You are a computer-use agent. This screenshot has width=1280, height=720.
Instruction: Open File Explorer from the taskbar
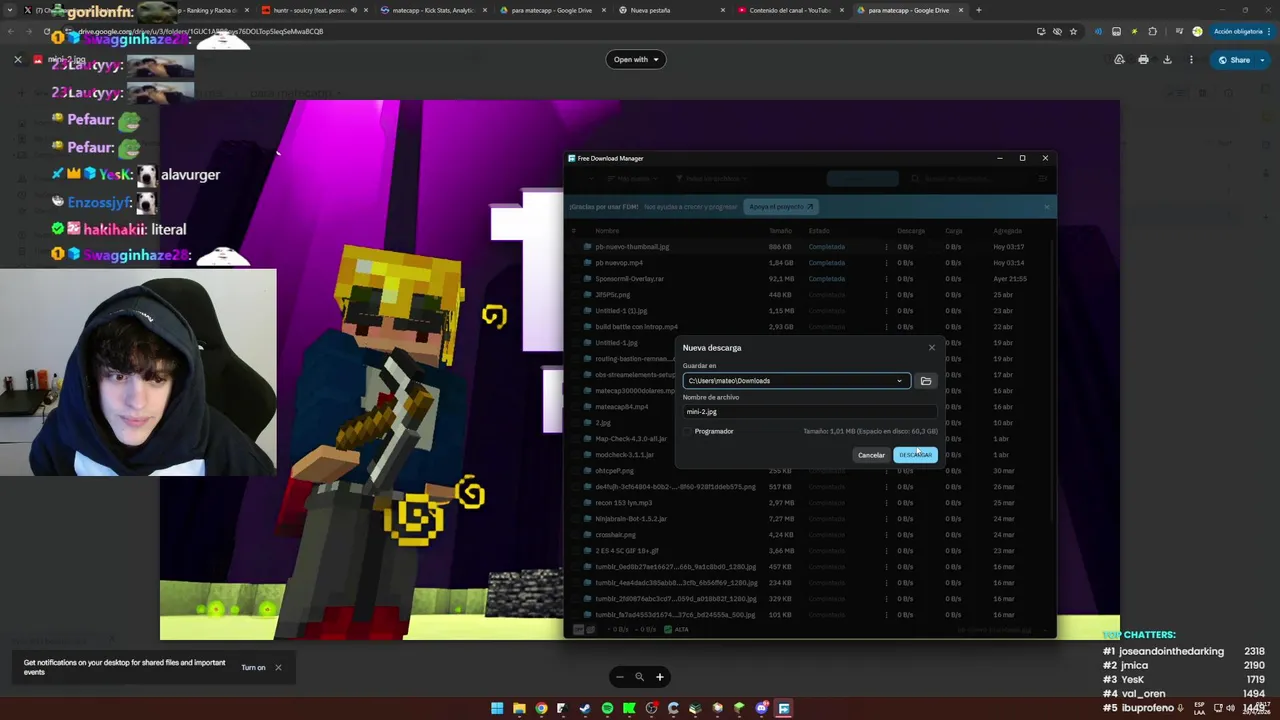(x=519, y=709)
